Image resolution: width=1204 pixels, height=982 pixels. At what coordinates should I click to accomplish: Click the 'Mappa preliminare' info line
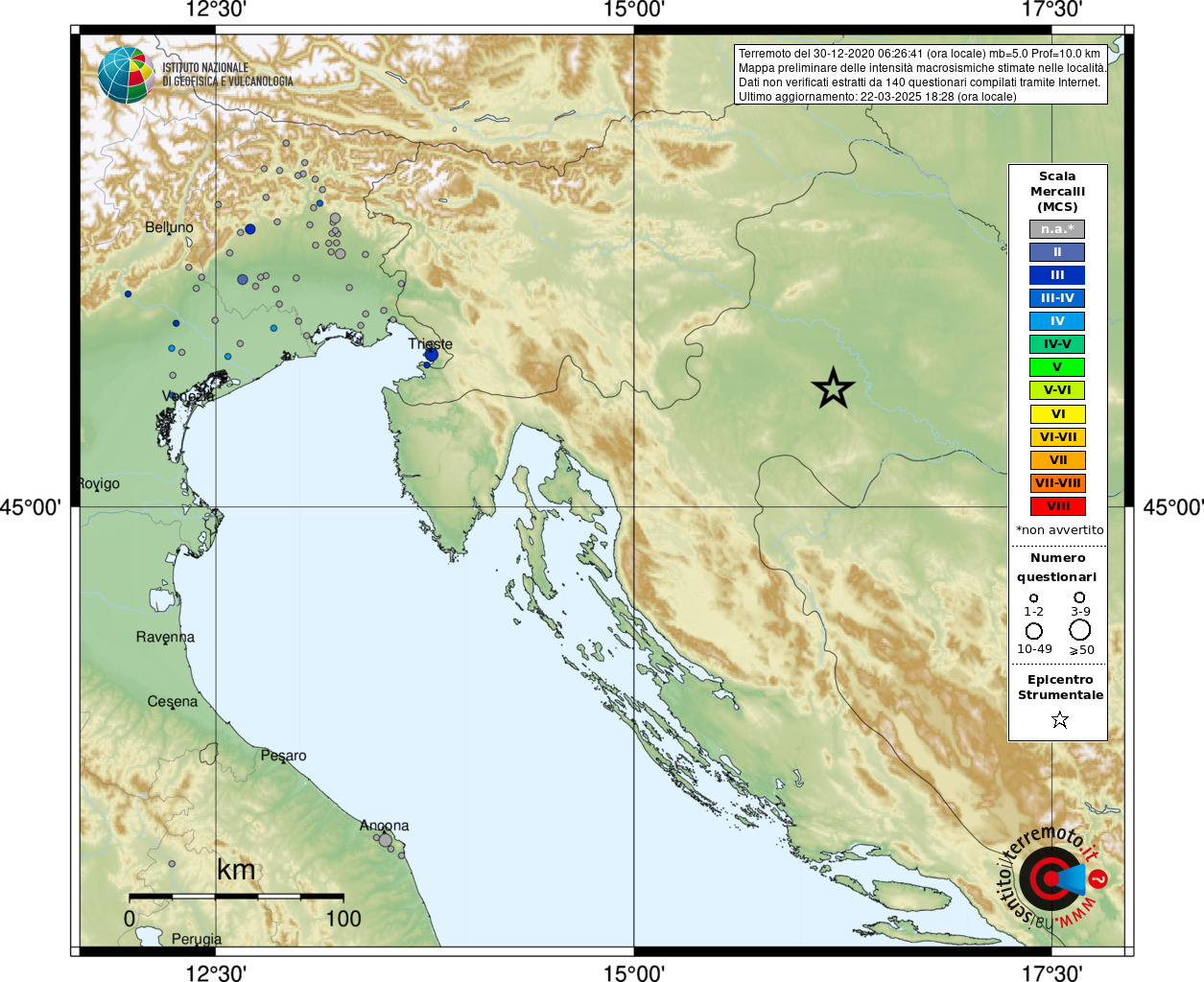pyautogui.click(x=922, y=68)
